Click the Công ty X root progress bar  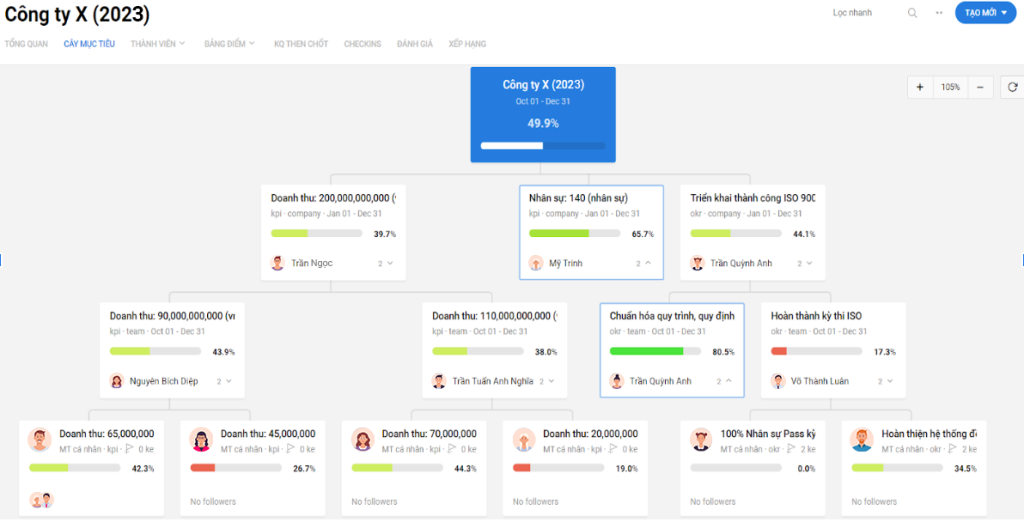tap(543, 146)
